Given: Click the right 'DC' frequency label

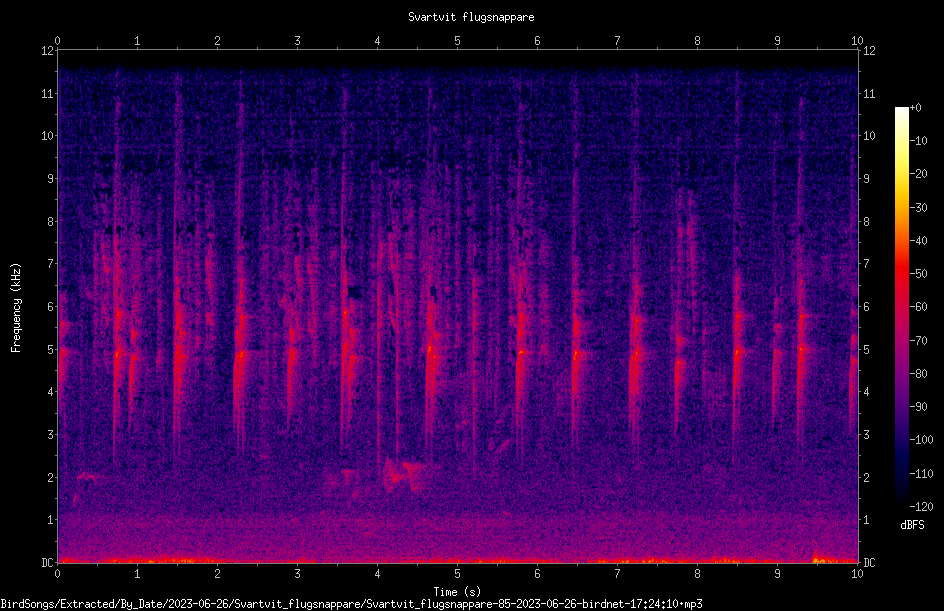Looking at the screenshot, I should click(869, 562).
